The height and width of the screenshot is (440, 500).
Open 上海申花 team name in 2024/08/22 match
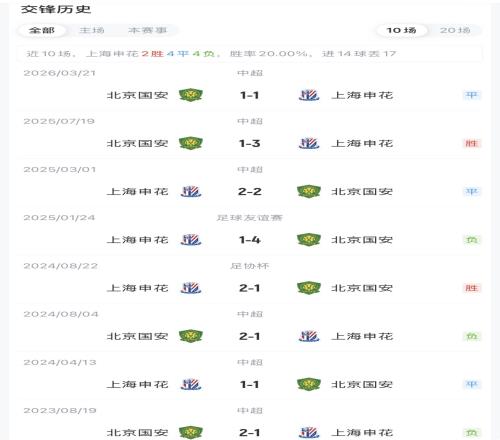pyautogui.click(x=138, y=288)
